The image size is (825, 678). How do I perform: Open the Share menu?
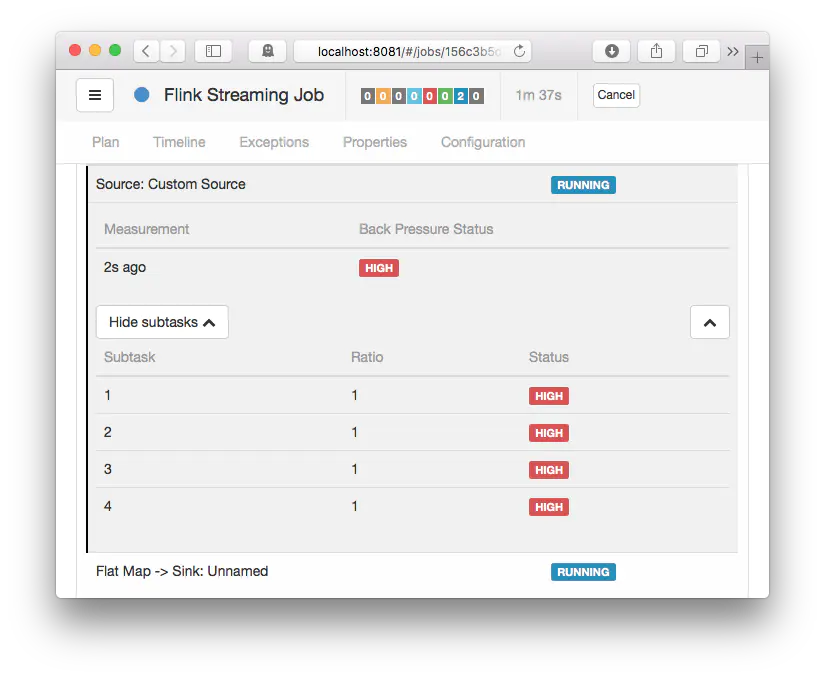pyautogui.click(x=656, y=51)
